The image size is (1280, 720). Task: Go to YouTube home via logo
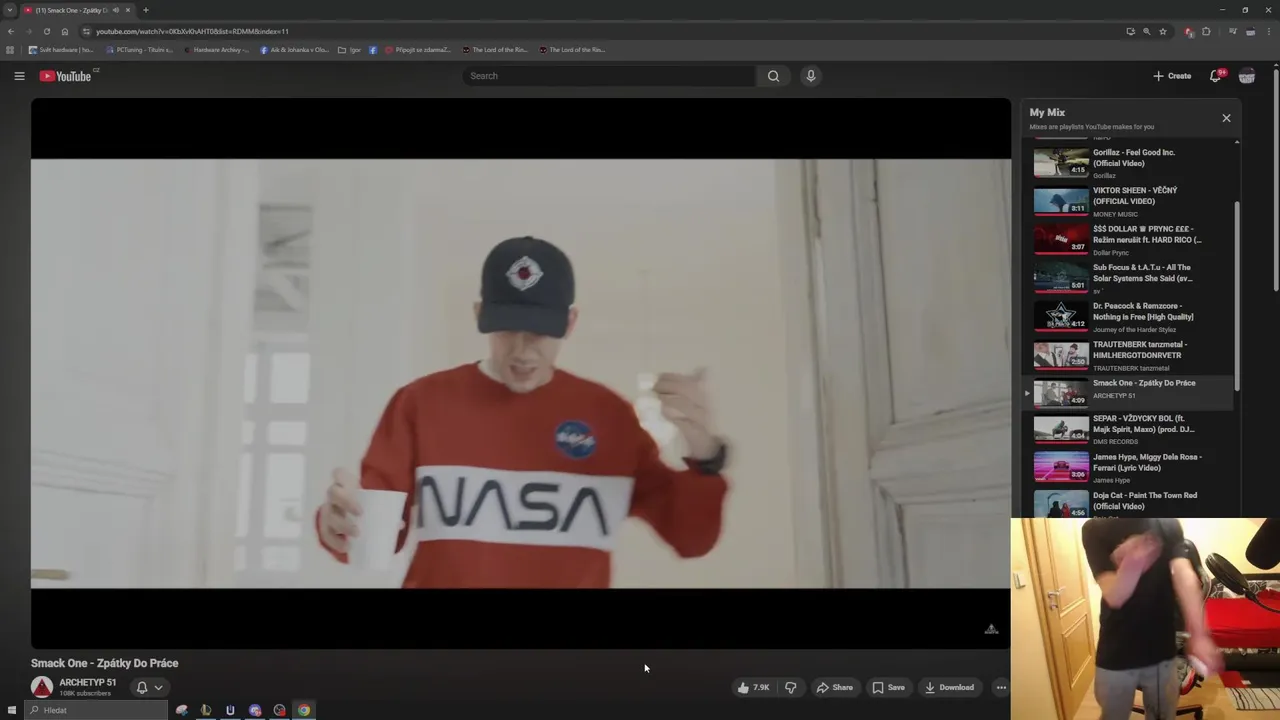click(66, 76)
